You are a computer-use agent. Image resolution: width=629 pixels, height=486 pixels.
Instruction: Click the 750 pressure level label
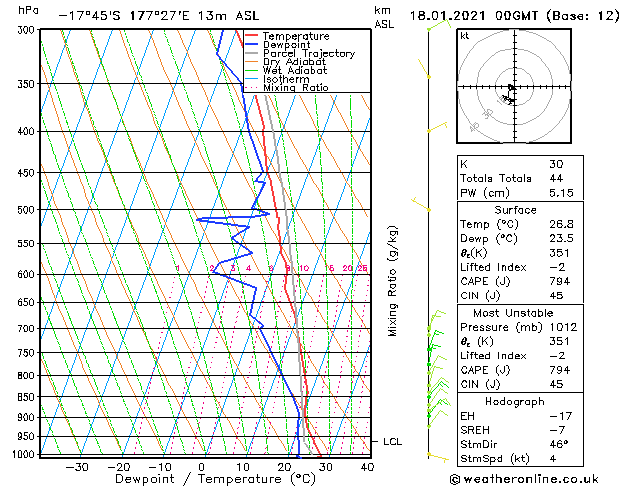pos(28,353)
